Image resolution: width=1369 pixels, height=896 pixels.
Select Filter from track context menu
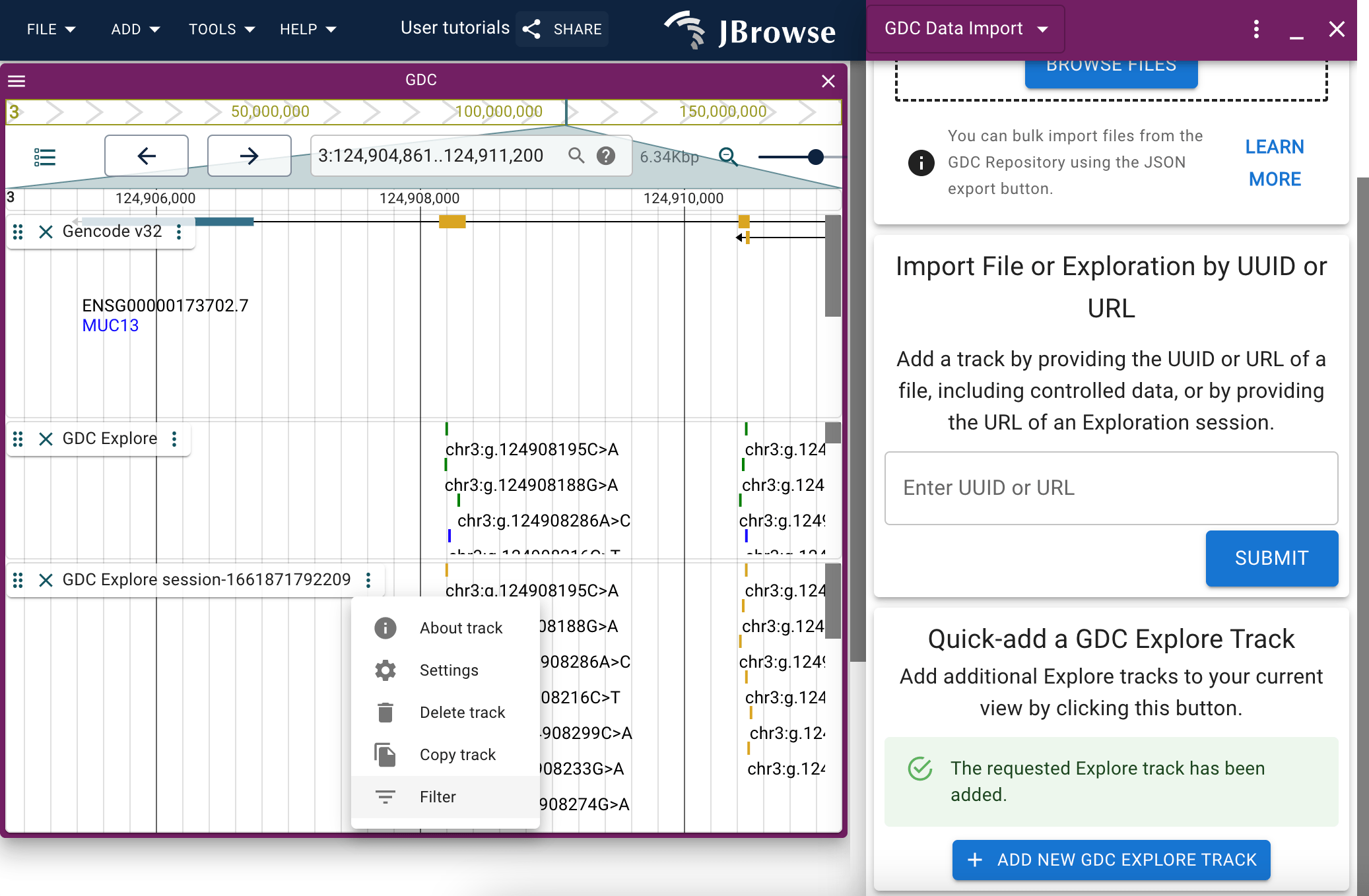(x=446, y=797)
